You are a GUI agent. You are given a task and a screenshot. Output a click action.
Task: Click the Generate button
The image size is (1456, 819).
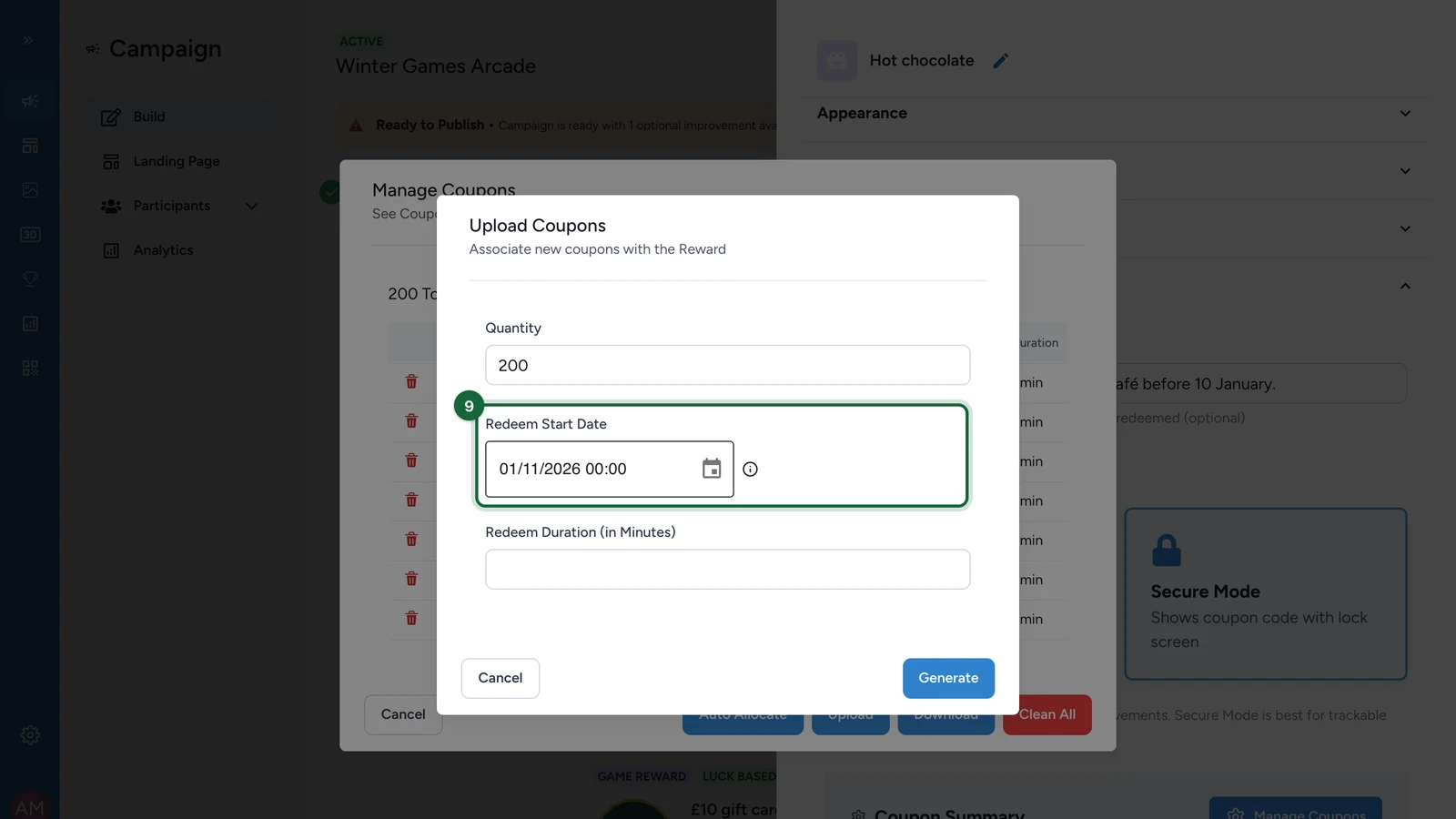pos(948,678)
